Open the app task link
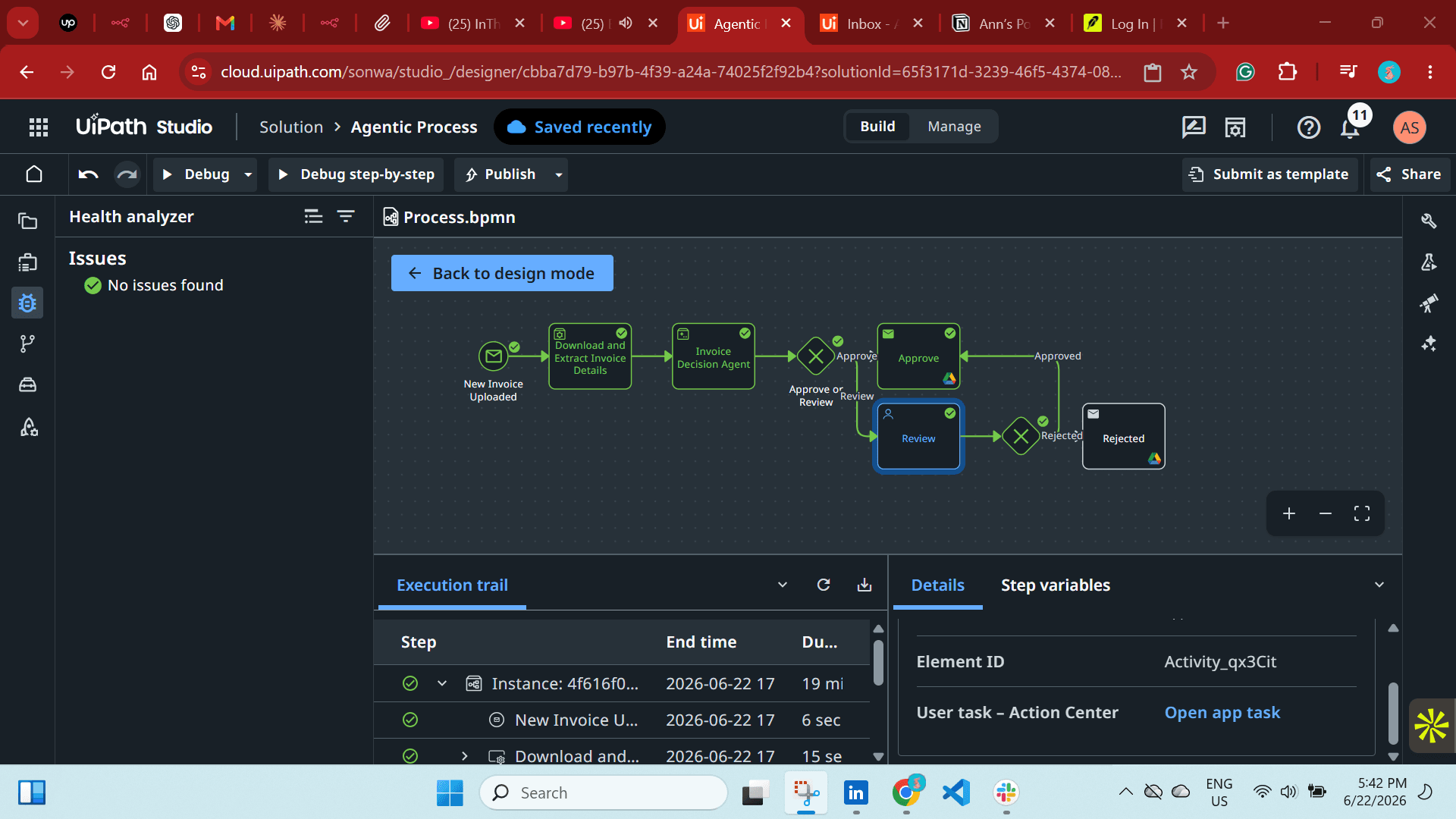Screen dimensions: 1456x819 click(x=1222, y=713)
